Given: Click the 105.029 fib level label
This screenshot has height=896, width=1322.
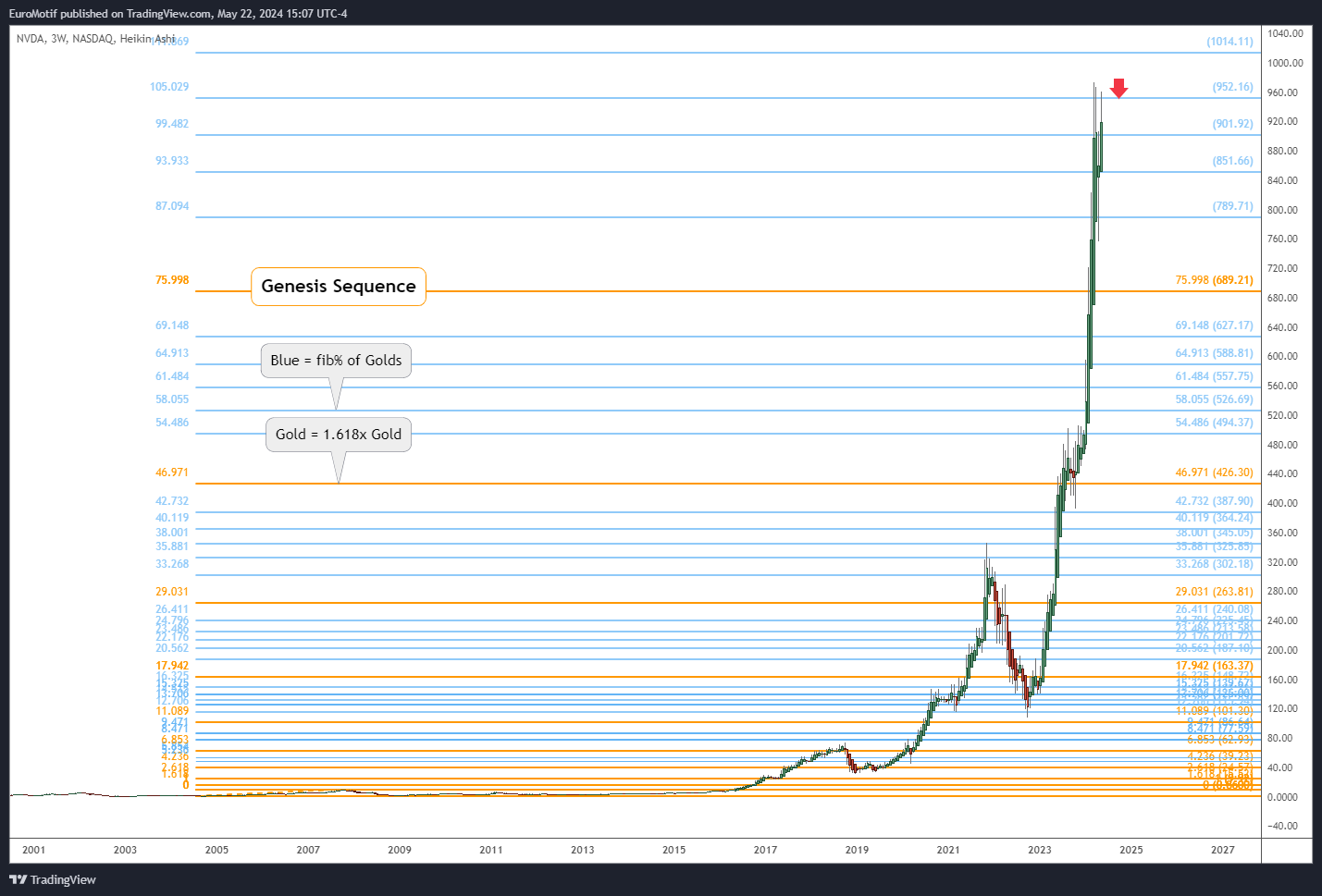Looking at the screenshot, I should pos(169,87).
